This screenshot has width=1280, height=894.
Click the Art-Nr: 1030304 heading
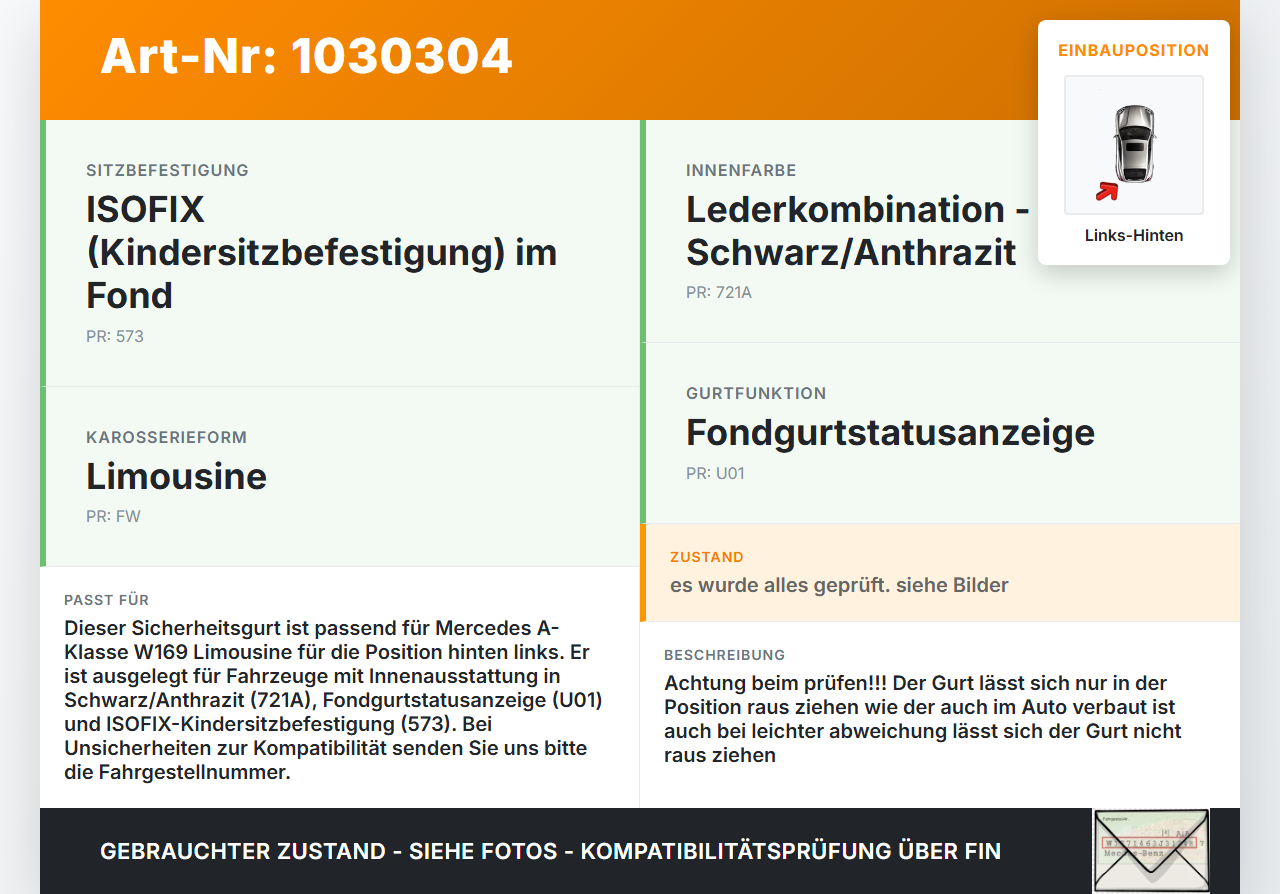click(x=306, y=56)
